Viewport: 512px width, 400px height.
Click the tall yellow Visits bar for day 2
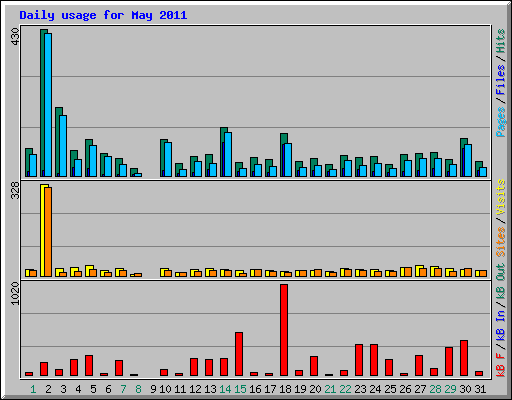tap(43, 230)
